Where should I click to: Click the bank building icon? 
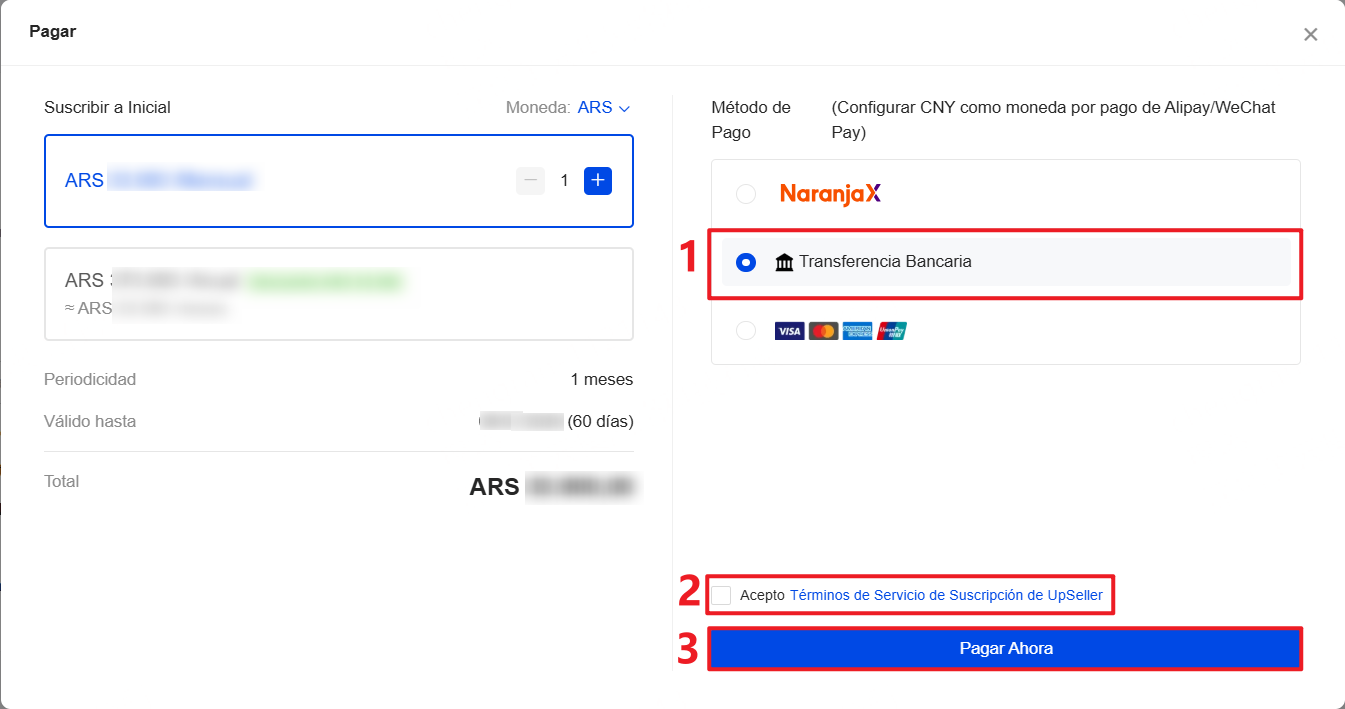point(784,262)
